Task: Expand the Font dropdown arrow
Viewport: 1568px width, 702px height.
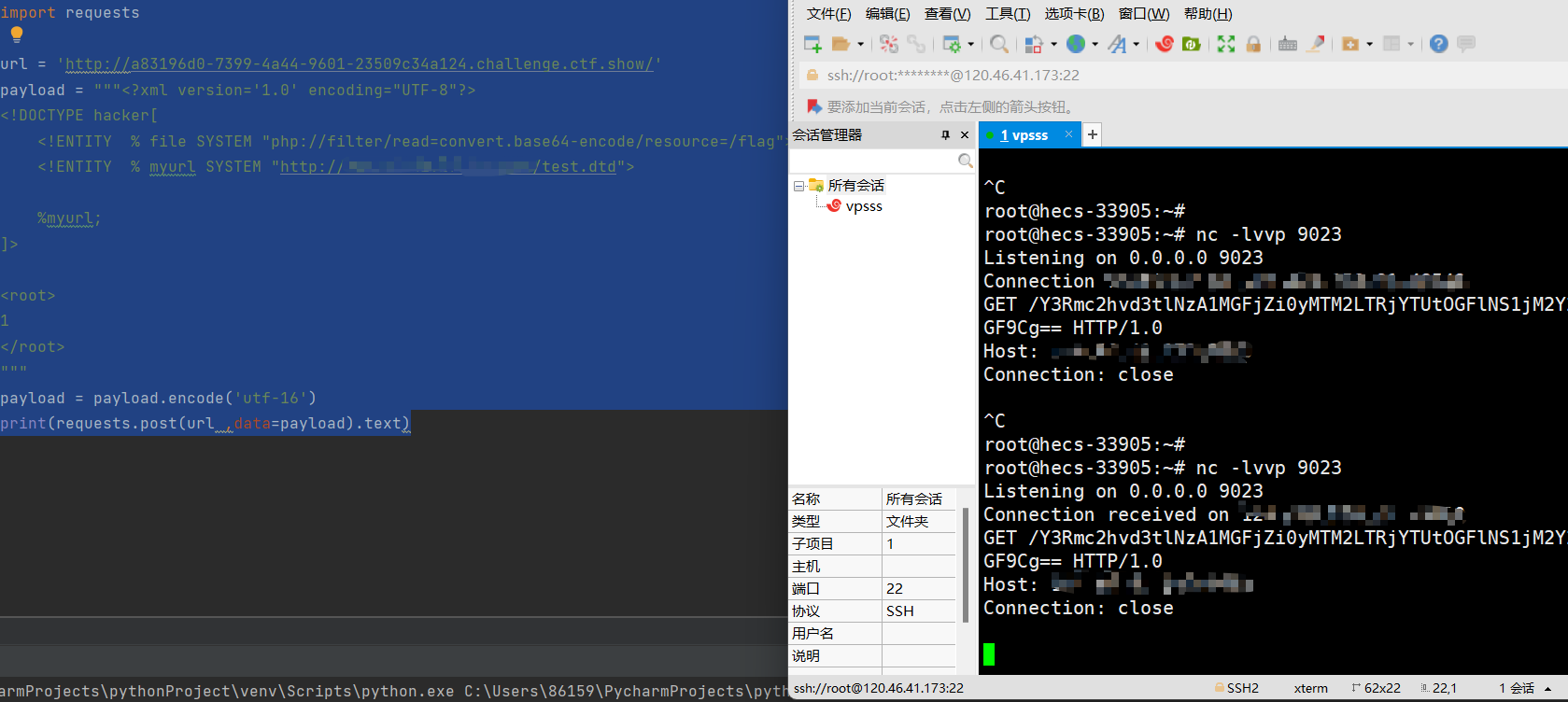Action: [x=1137, y=44]
